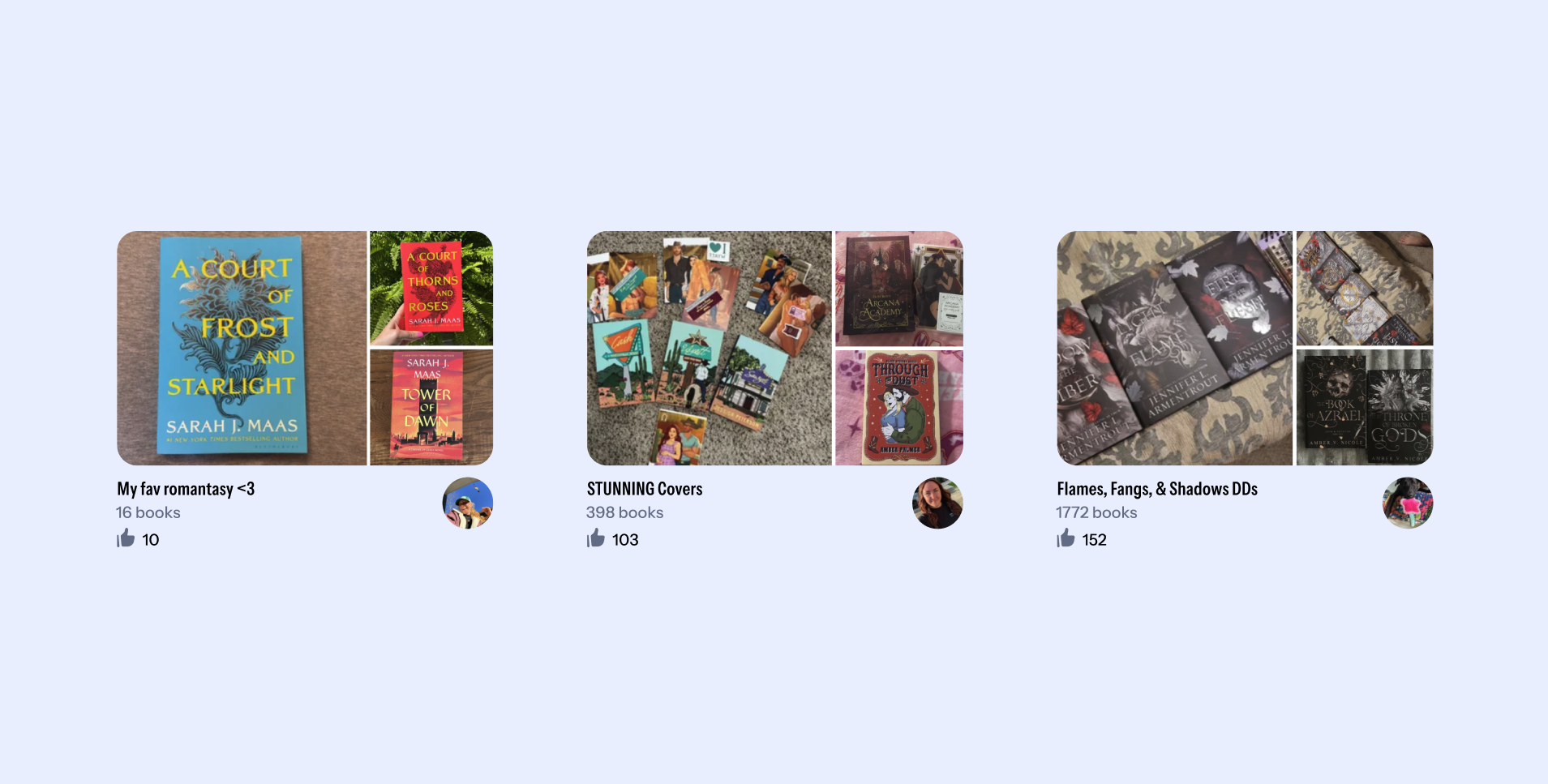Image resolution: width=1548 pixels, height=784 pixels.
Task: Open avatar next to Flames, Fangs list
Action: coord(1408,503)
